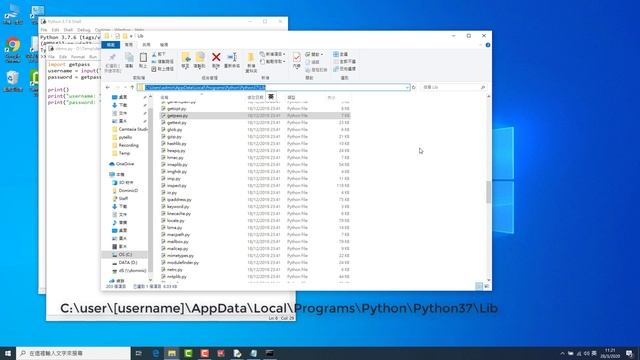Click the Explorer Help question icon
640x360 pixels.
point(488,45)
